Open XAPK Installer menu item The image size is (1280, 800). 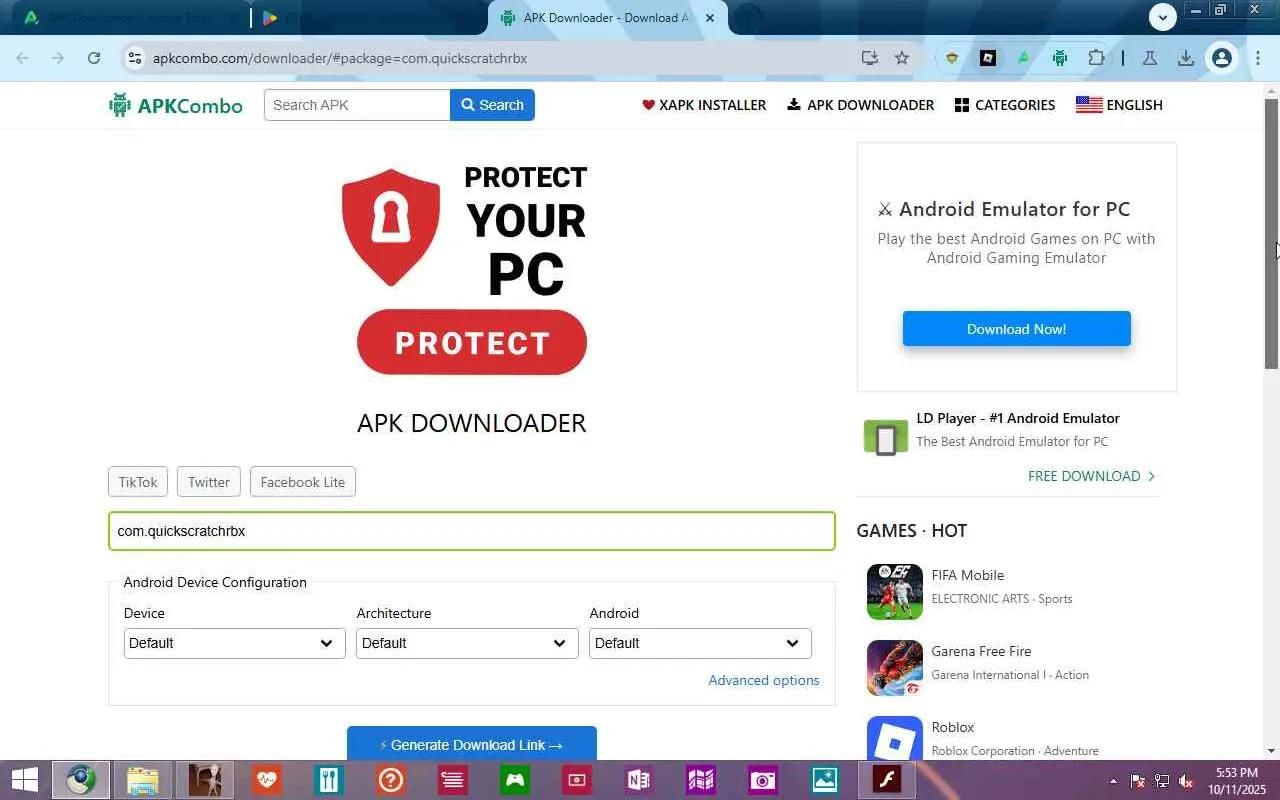[x=704, y=105]
